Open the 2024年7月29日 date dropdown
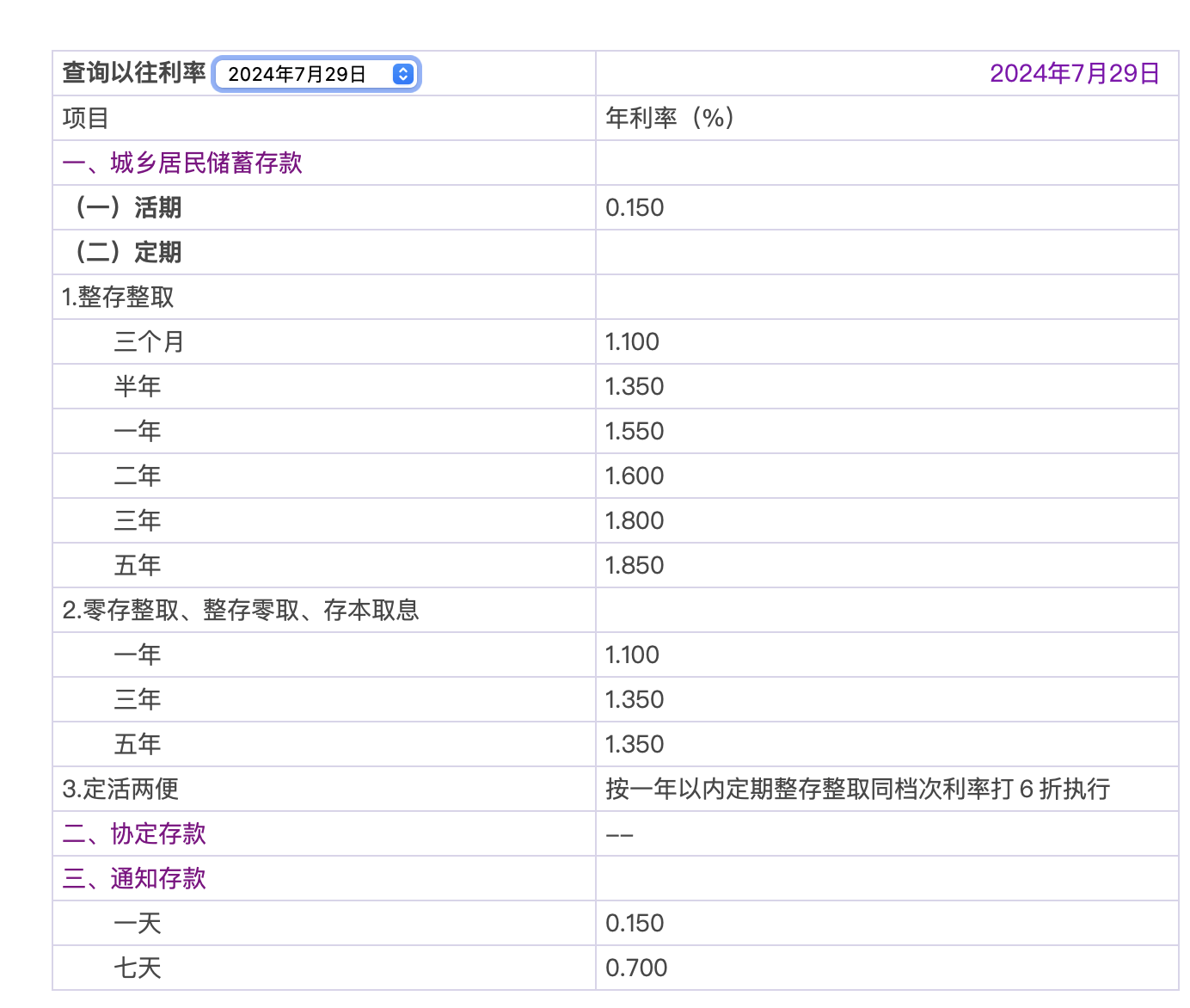 coord(316,74)
